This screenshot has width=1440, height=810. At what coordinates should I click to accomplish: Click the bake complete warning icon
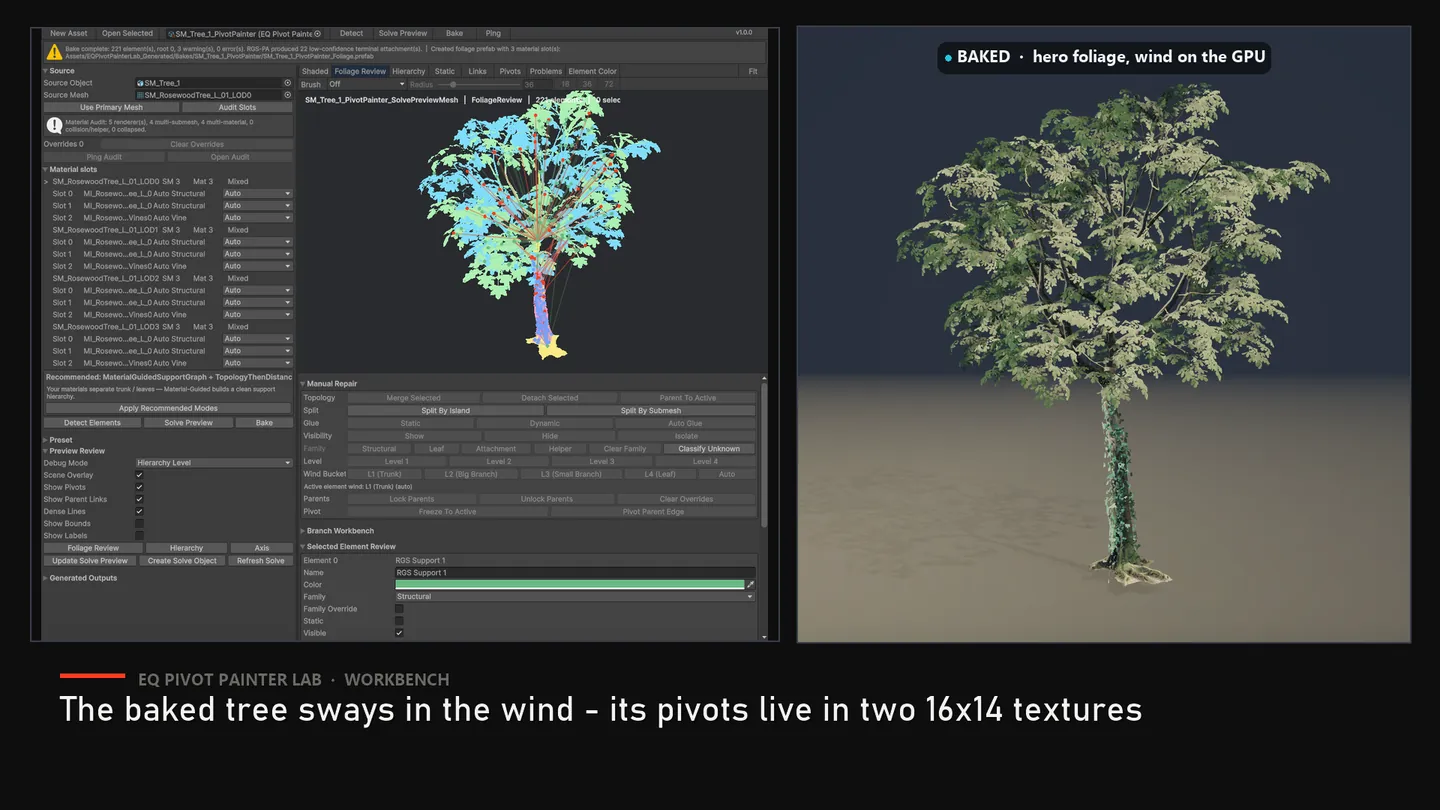(x=54, y=52)
